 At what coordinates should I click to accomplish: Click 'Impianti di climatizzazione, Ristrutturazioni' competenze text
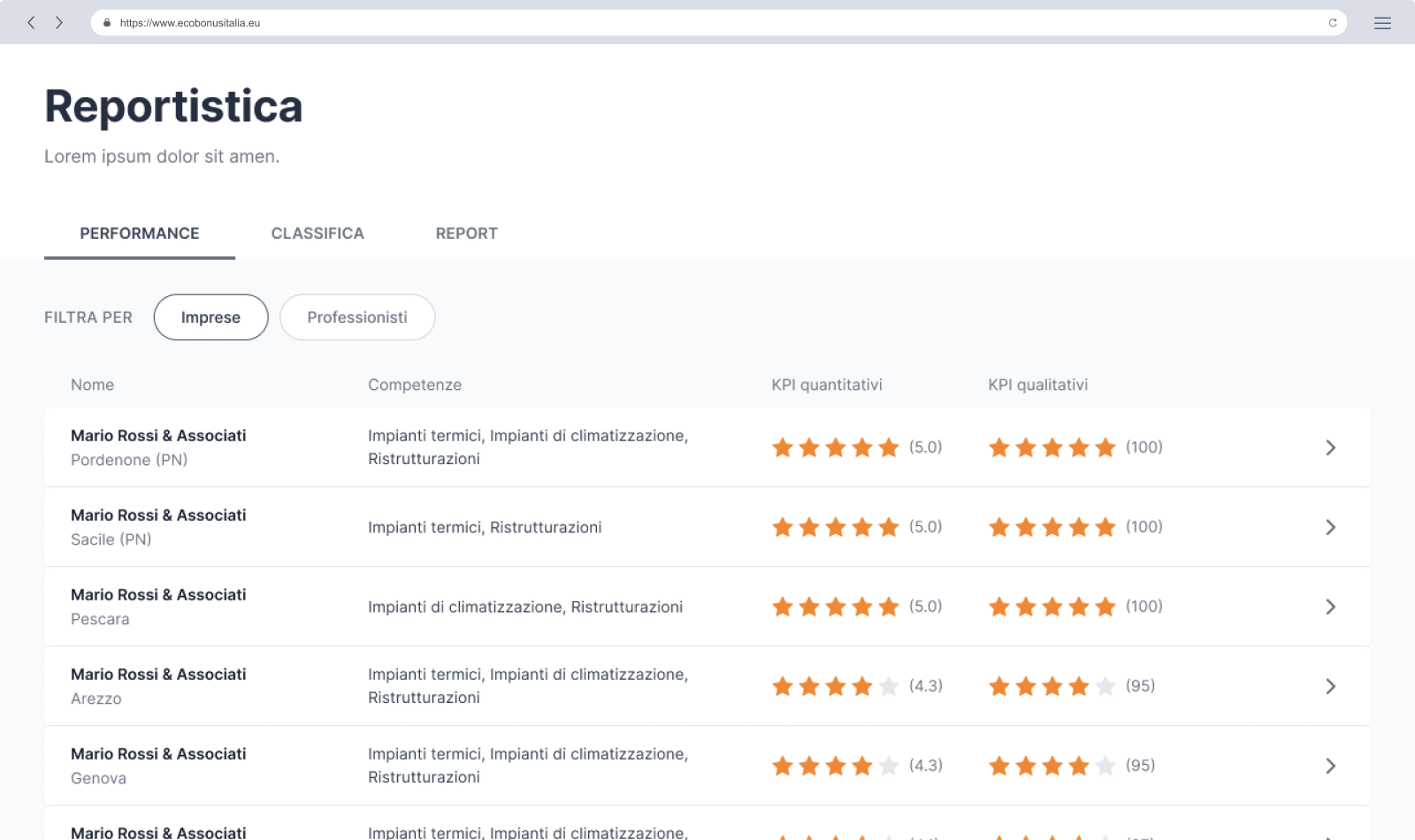(525, 607)
